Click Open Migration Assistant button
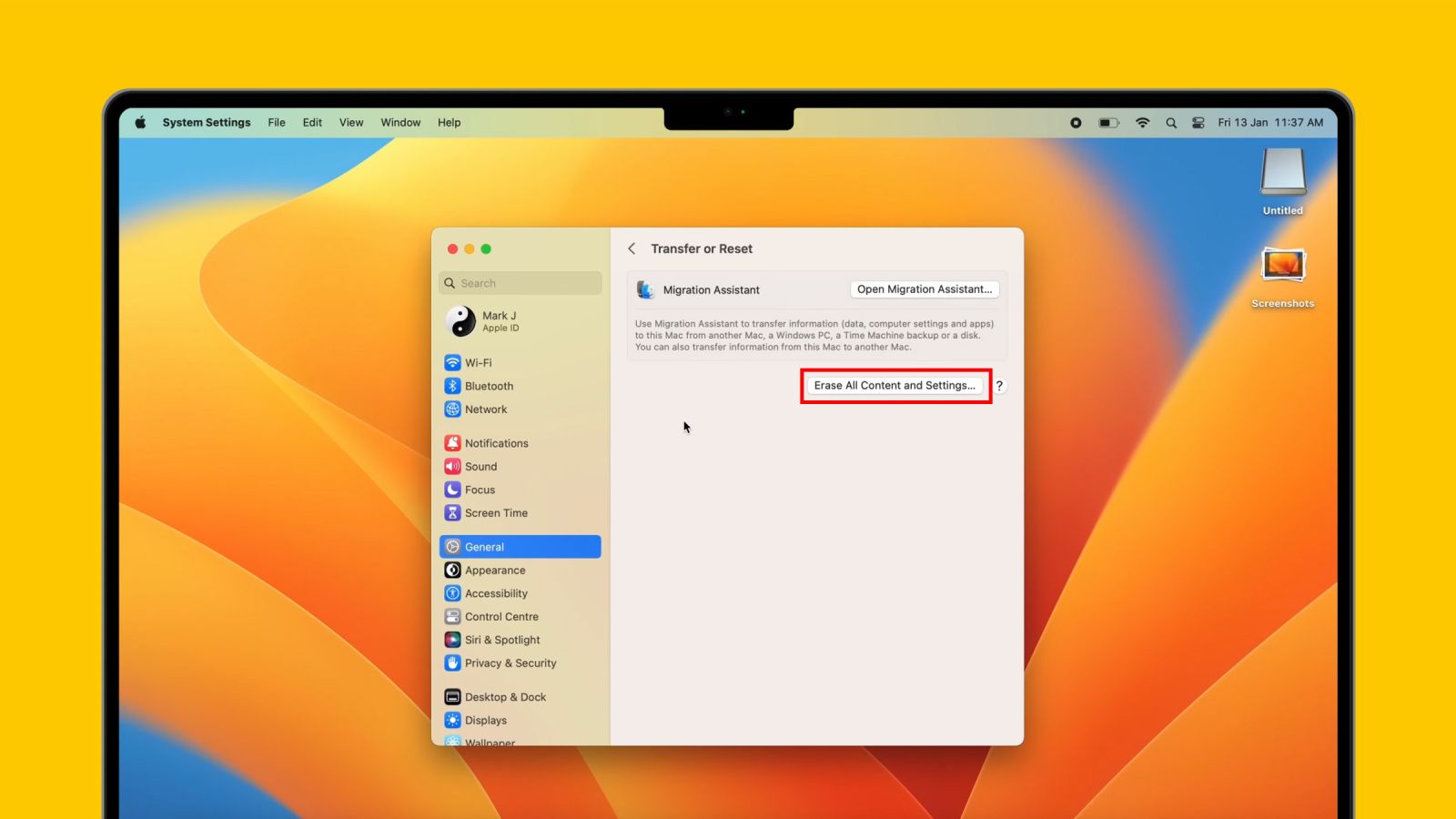The height and width of the screenshot is (819, 1456). [x=925, y=289]
